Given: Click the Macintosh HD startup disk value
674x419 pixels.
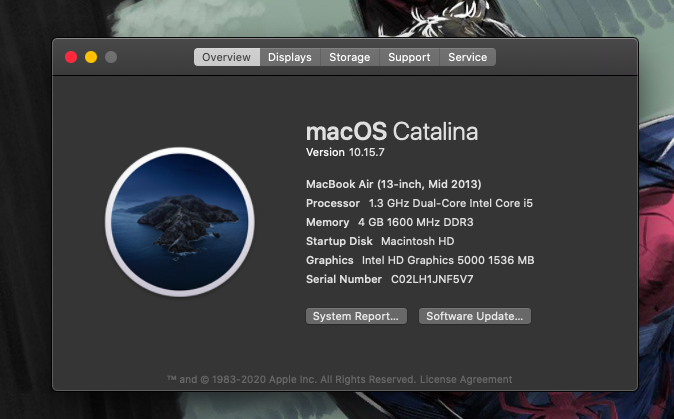Looking at the screenshot, I should 417,241.
